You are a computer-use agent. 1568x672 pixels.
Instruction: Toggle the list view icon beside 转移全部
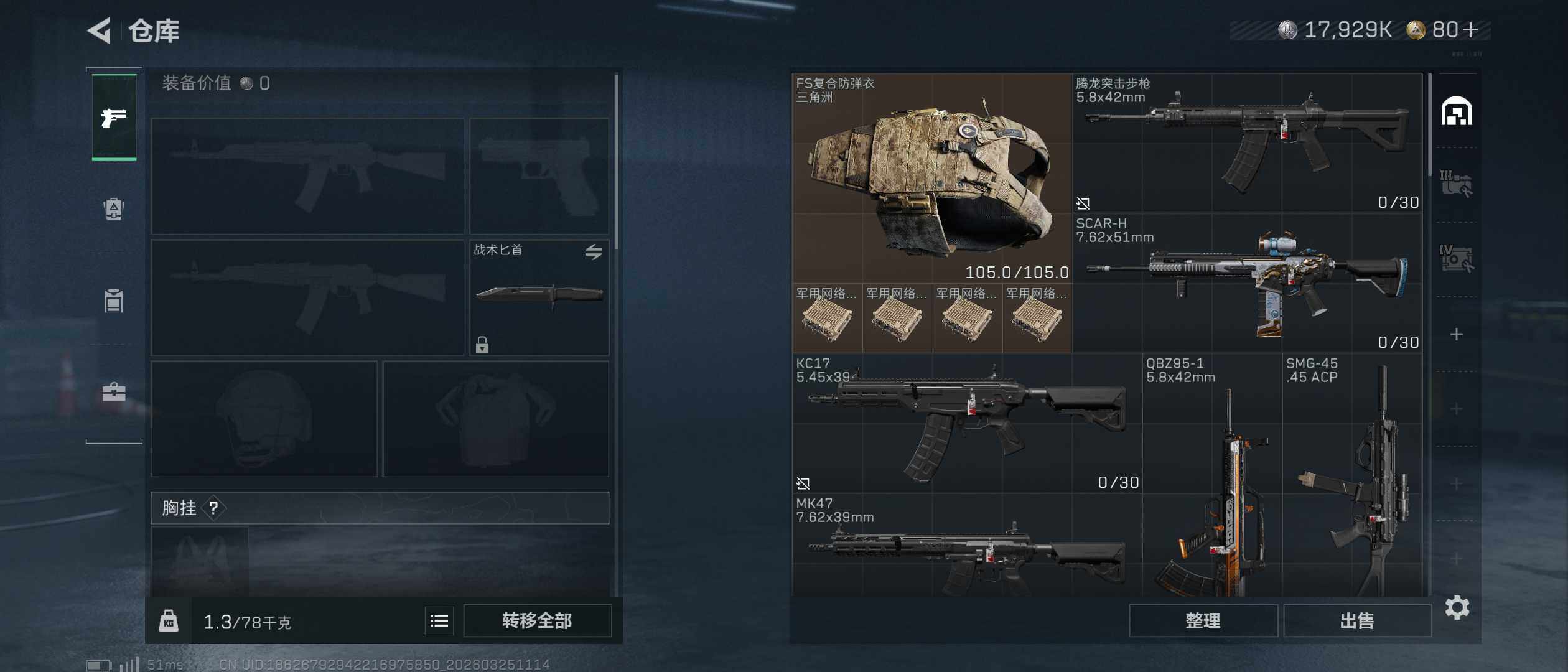[x=439, y=621]
